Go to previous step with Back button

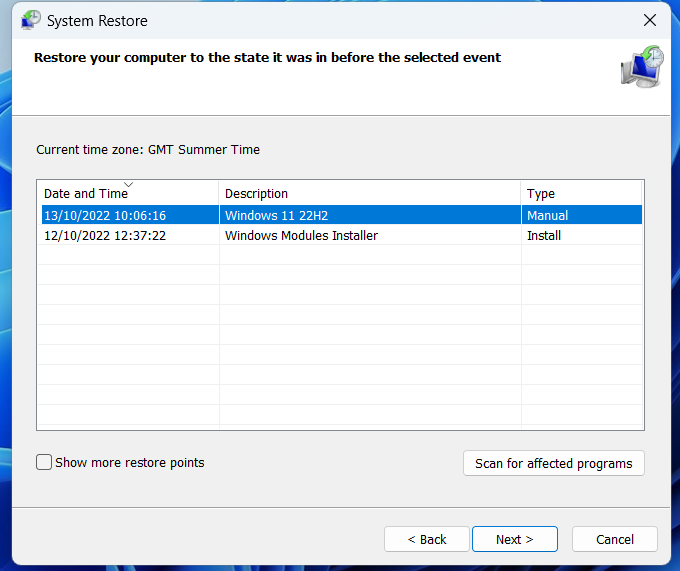click(x=427, y=539)
